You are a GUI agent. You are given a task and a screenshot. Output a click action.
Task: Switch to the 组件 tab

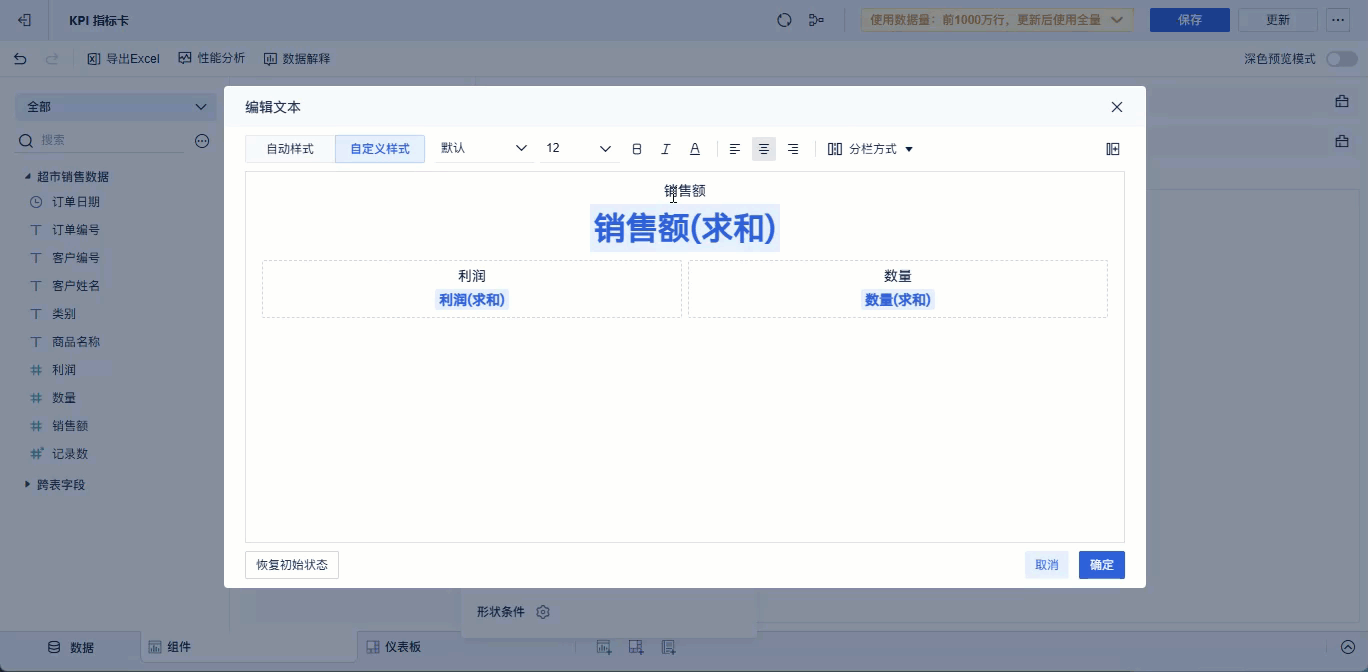[170, 646]
